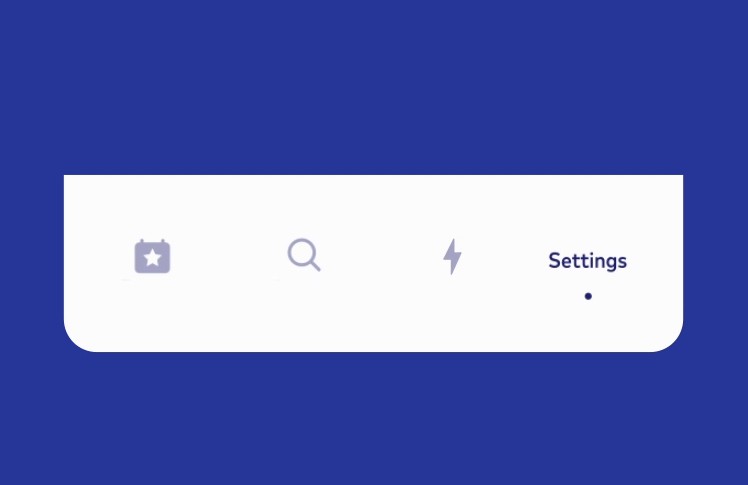The width and height of the screenshot is (748, 485).
Task: Click the Settings tab label
Action: click(x=588, y=261)
